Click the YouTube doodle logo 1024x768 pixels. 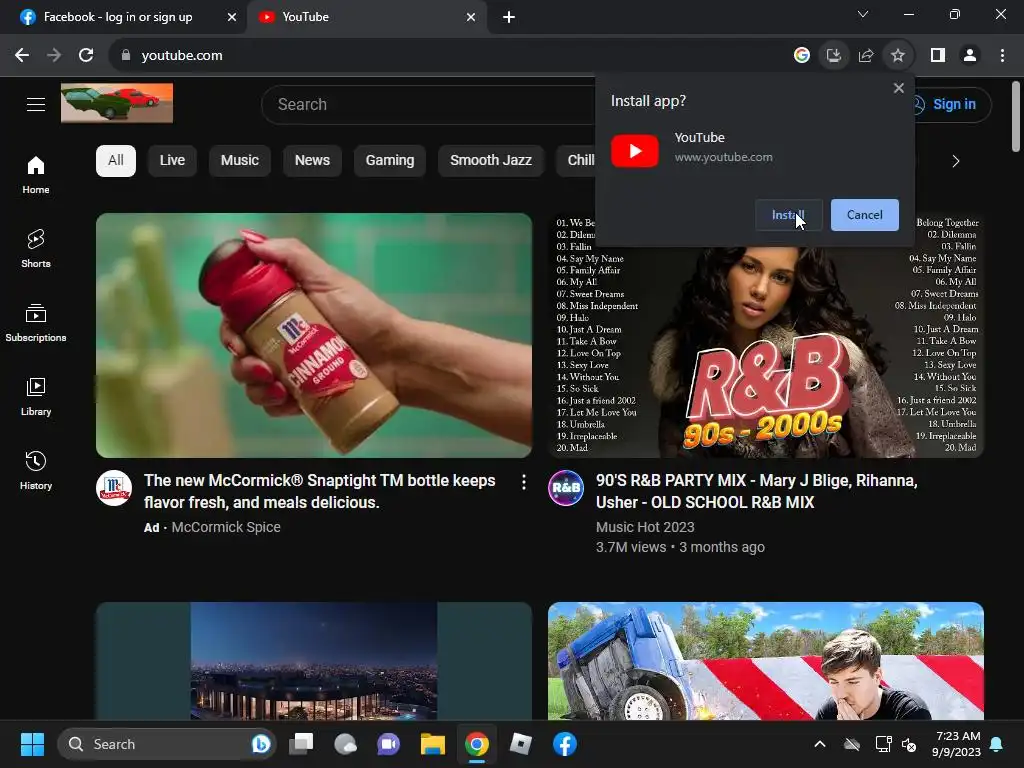117,103
